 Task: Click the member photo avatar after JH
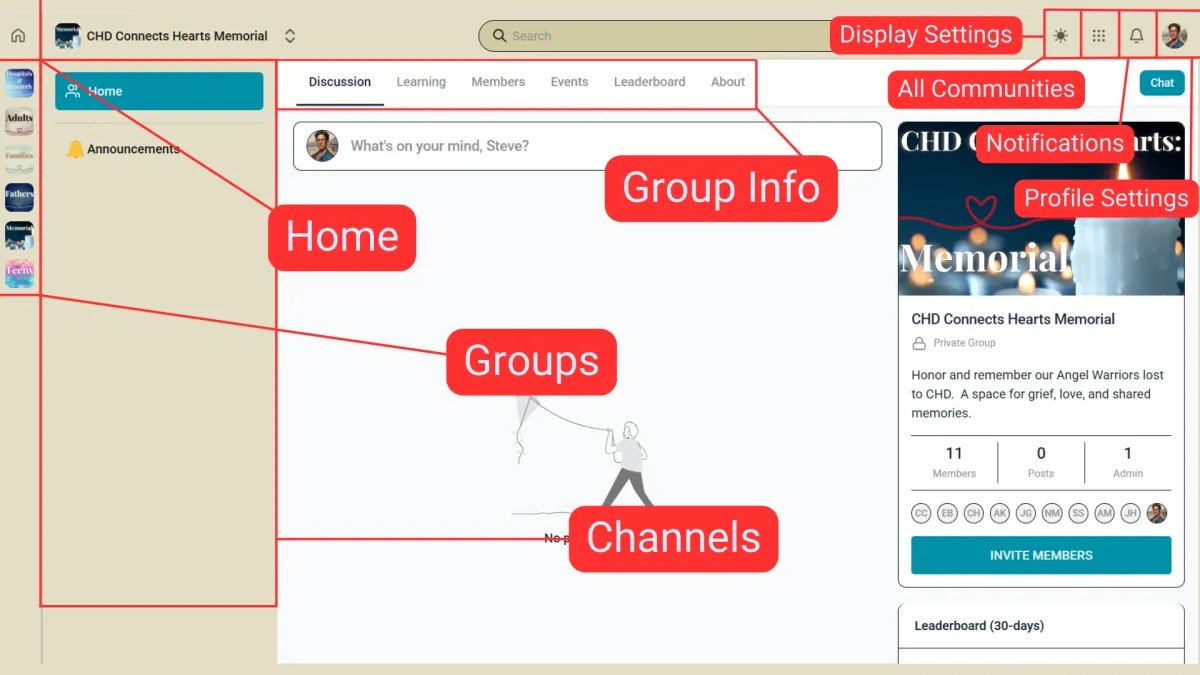click(x=1157, y=513)
